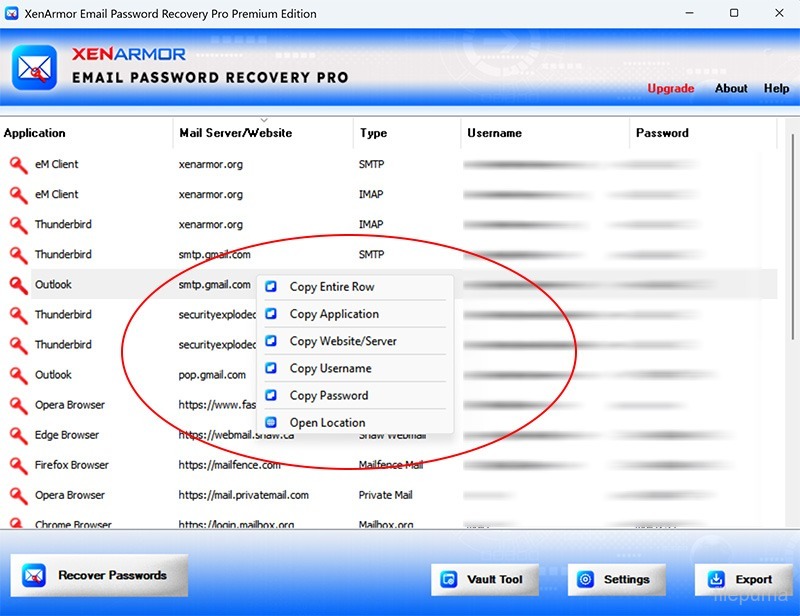Image resolution: width=800 pixels, height=616 pixels.
Task: Choose Copy Application from context menu
Action: tap(334, 314)
